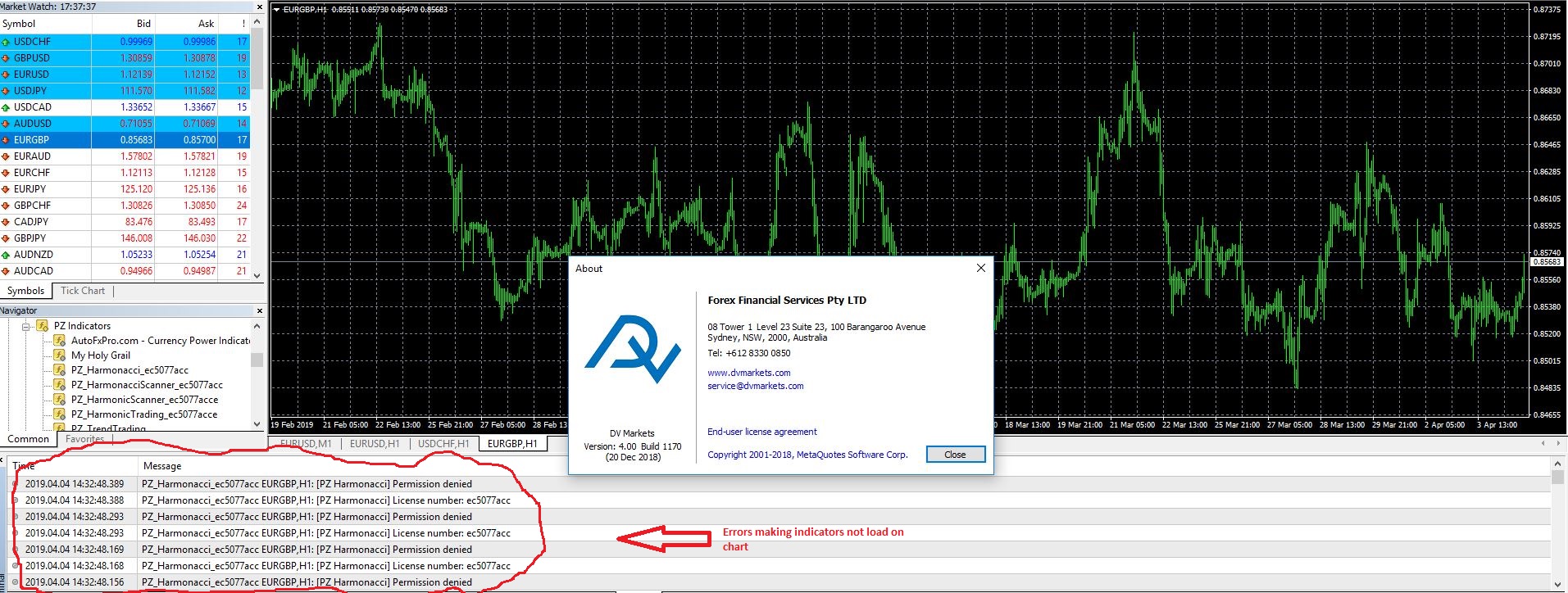The height and width of the screenshot is (593, 1568).
Task: Select the AUDNZD symbol name in Market Watch
Action: tap(34, 255)
